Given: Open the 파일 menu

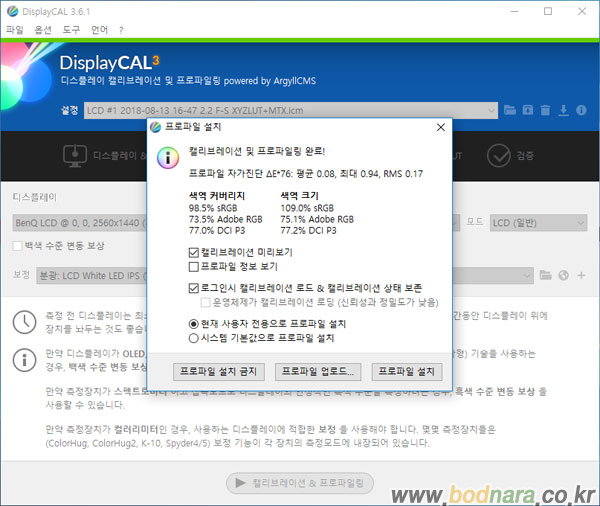Looking at the screenshot, I should click(x=15, y=30).
